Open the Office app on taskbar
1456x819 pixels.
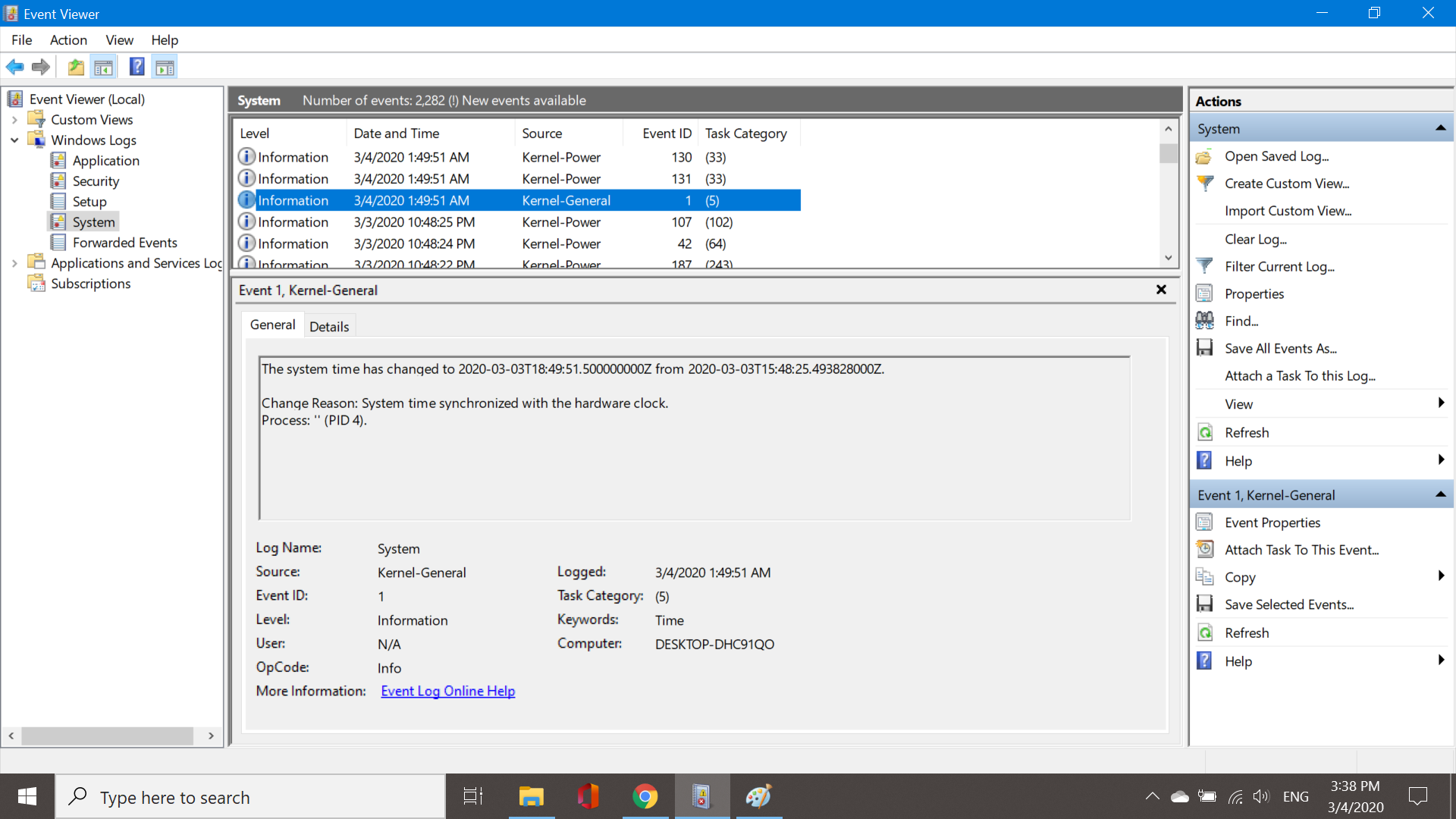click(588, 796)
